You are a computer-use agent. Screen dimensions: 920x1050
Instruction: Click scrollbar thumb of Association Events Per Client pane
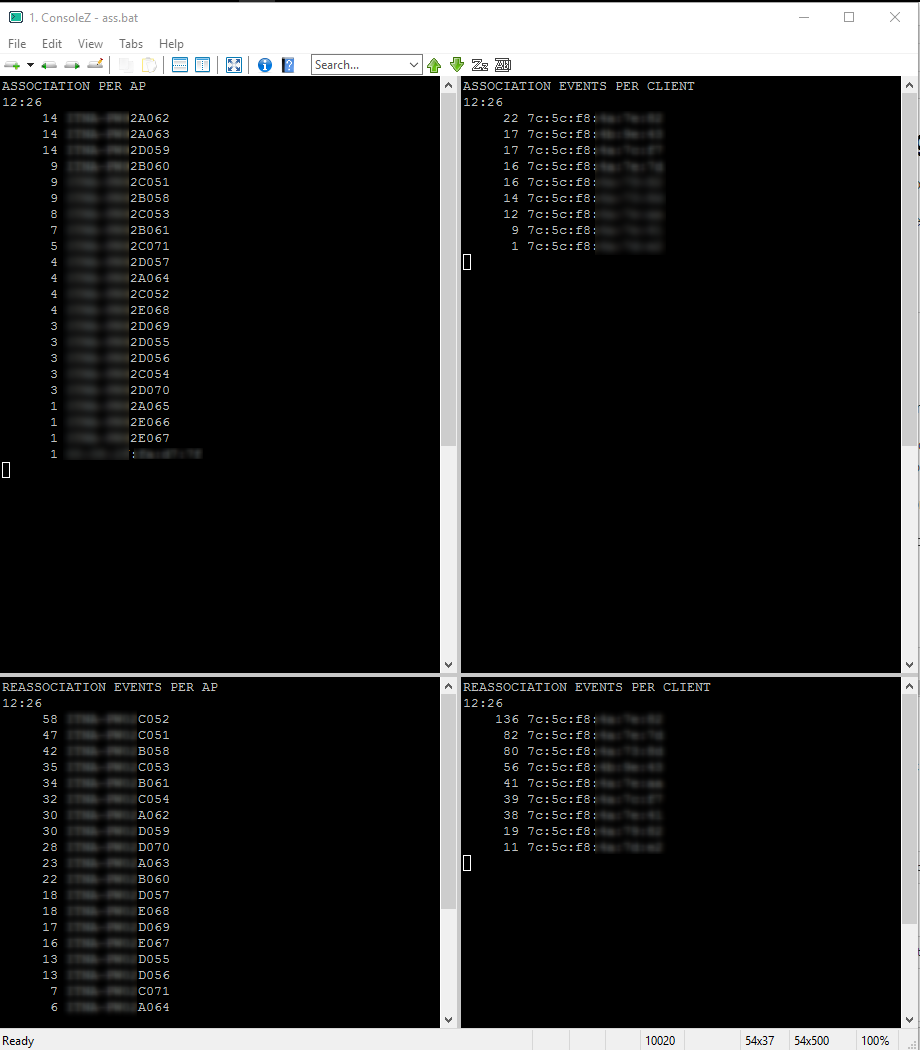(909, 269)
